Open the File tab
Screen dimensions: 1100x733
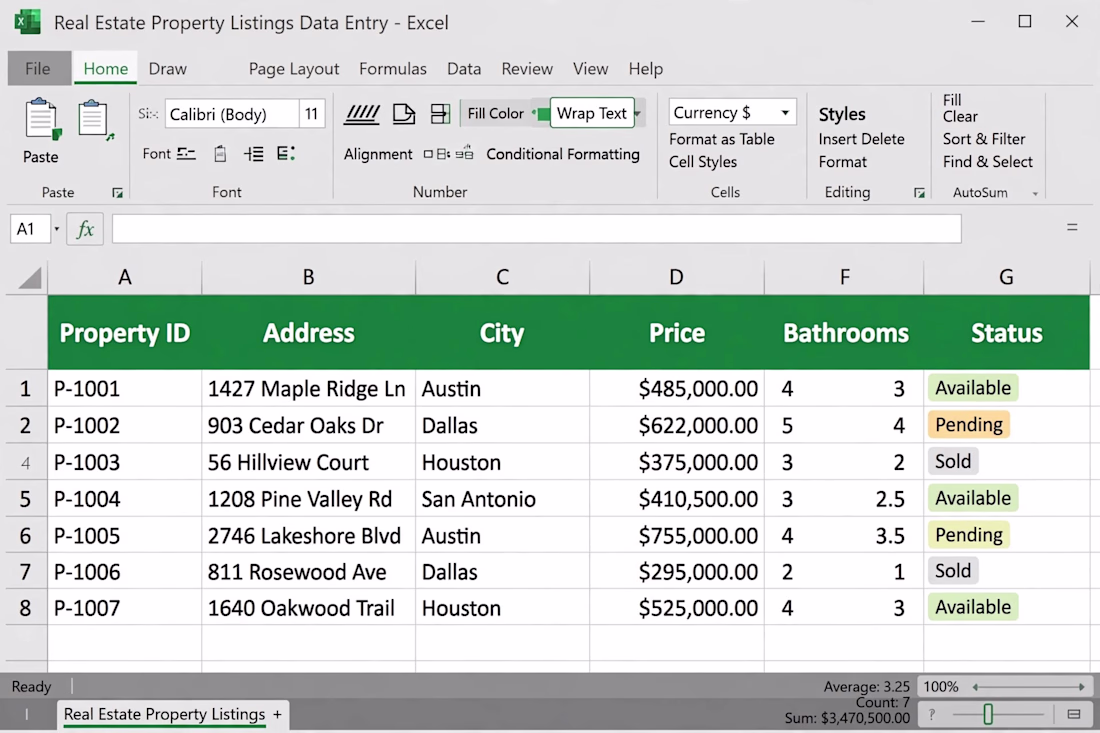point(39,69)
